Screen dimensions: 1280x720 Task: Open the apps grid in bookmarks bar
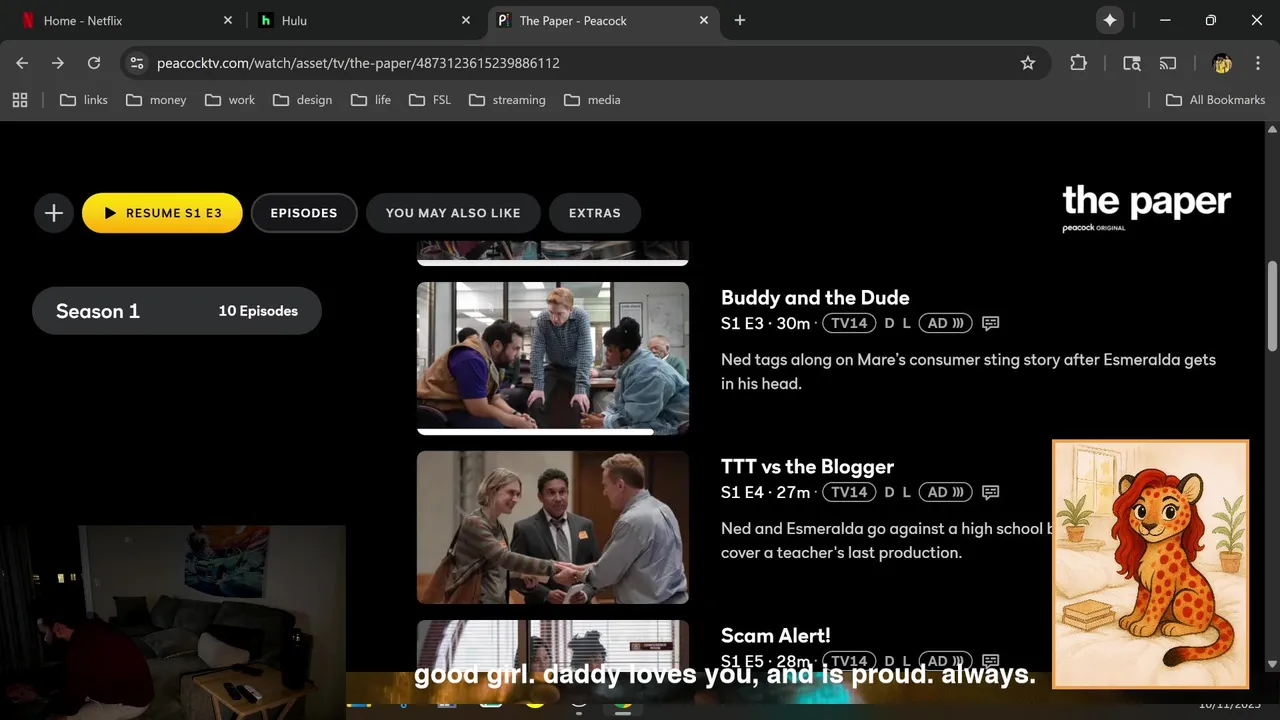point(20,100)
